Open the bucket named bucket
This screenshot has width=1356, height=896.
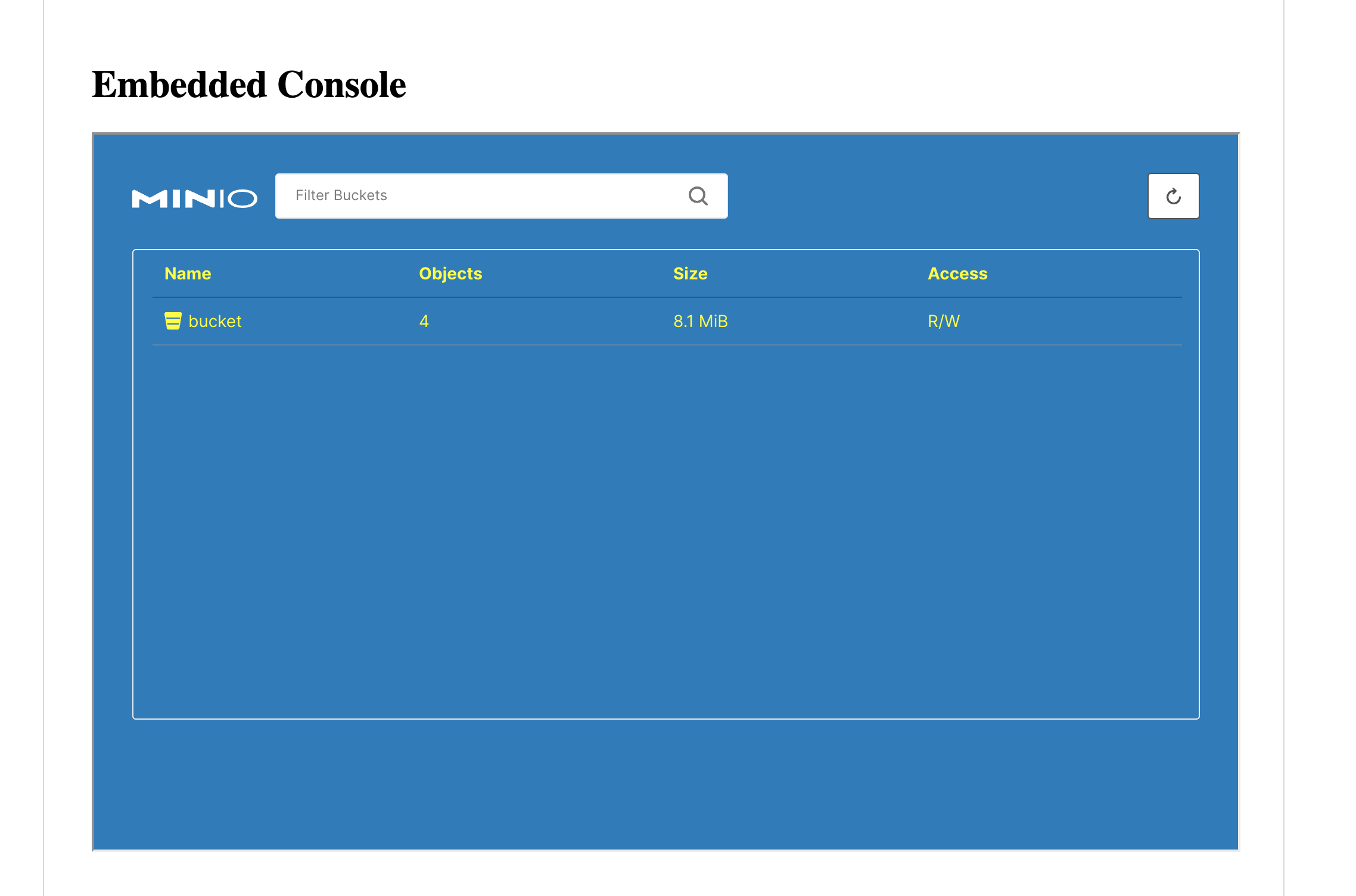tap(215, 321)
